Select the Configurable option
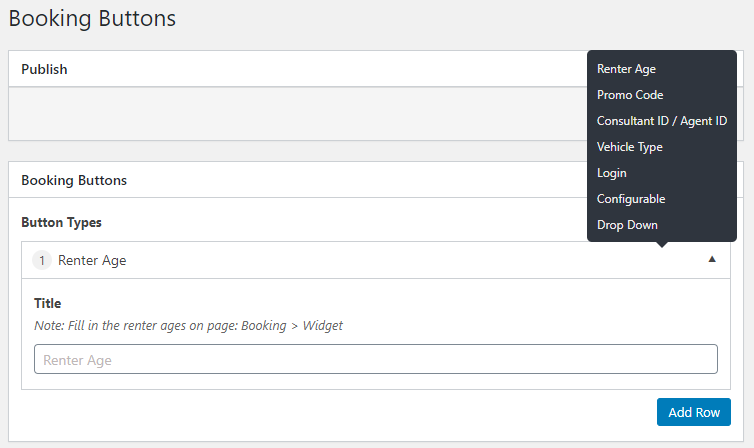This screenshot has height=448, width=754. click(x=631, y=199)
